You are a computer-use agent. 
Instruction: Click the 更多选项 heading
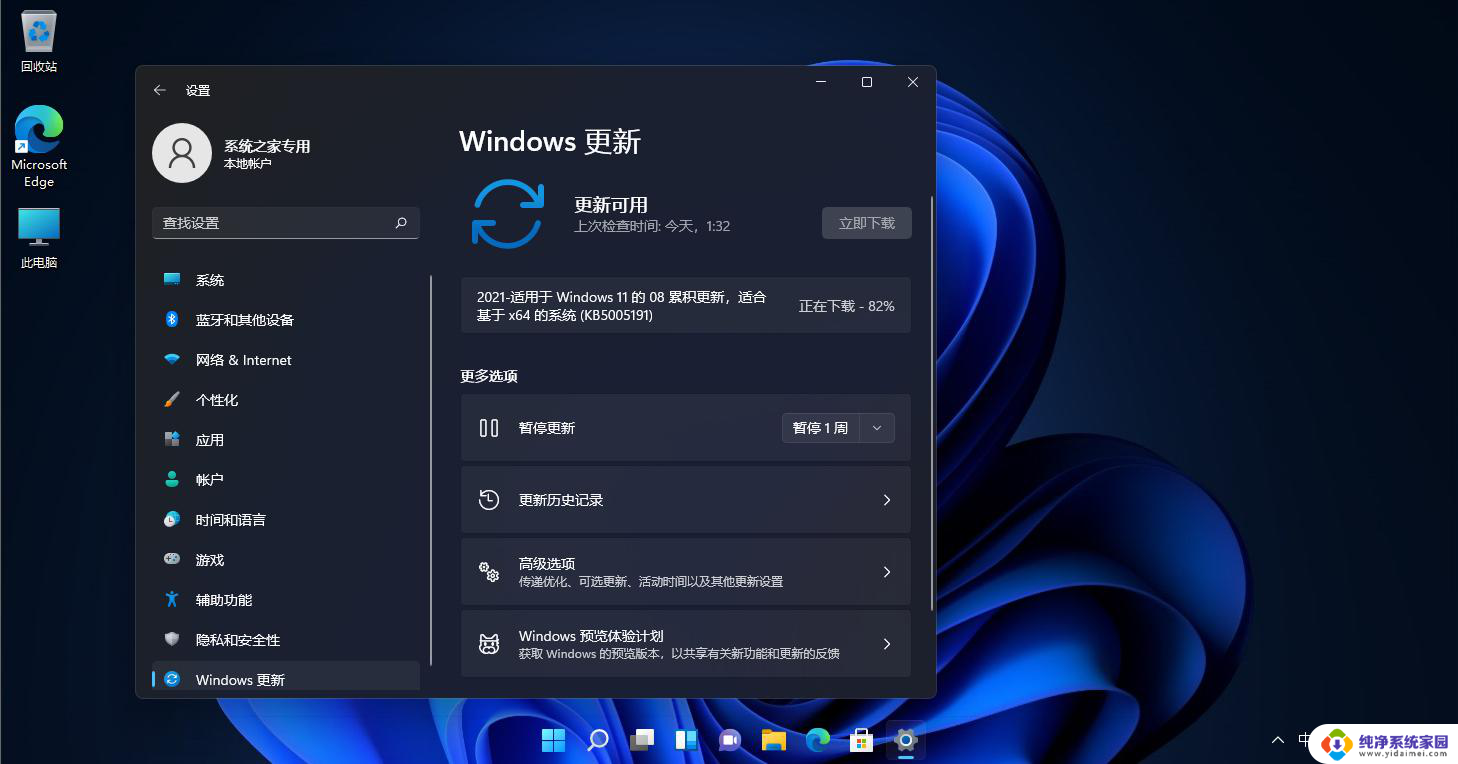pyautogui.click(x=489, y=377)
